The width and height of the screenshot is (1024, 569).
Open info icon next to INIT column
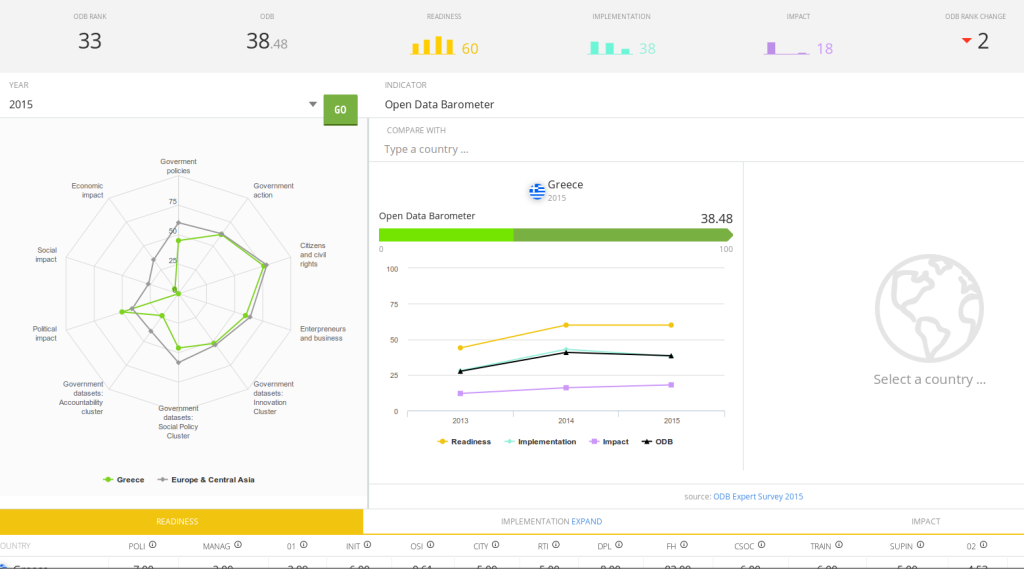(x=367, y=545)
